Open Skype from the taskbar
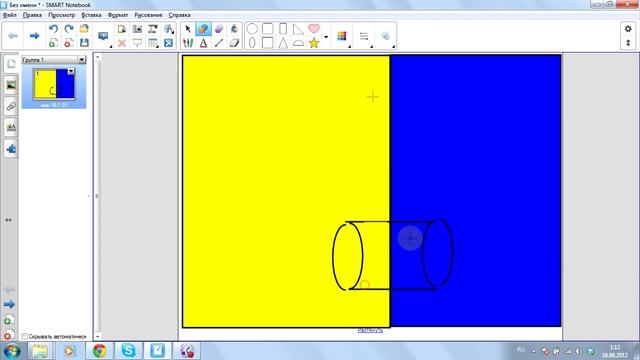Image resolution: width=640 pixels, height=360 pixels. [x=128, y=351]
